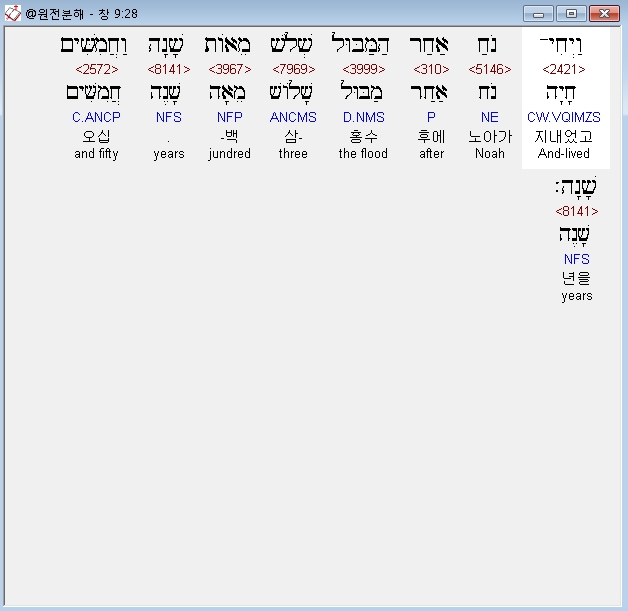Minimize the 원전분해 window

(x=538, y=14)
